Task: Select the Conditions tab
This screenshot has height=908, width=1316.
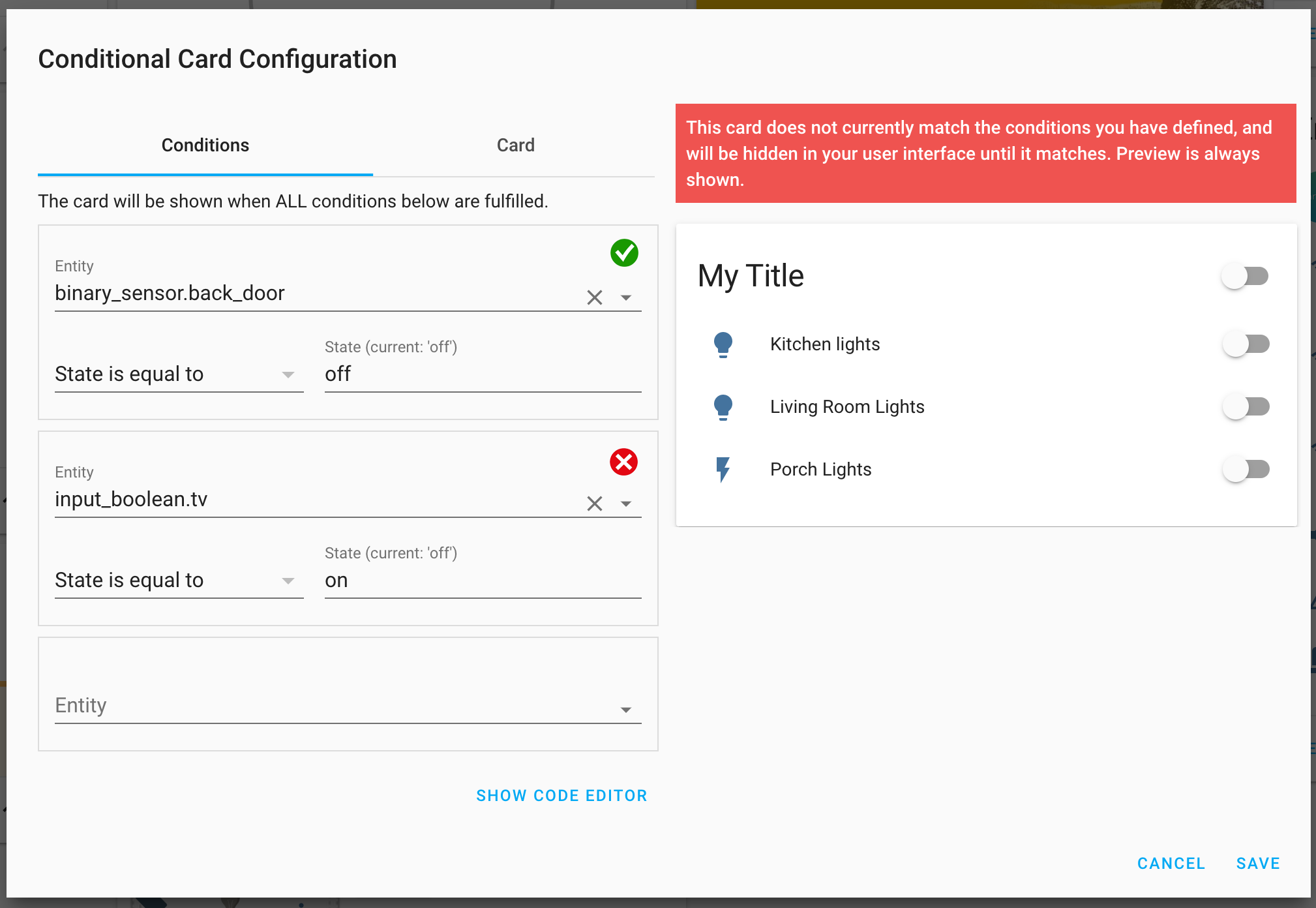Action: click(205, 145)
